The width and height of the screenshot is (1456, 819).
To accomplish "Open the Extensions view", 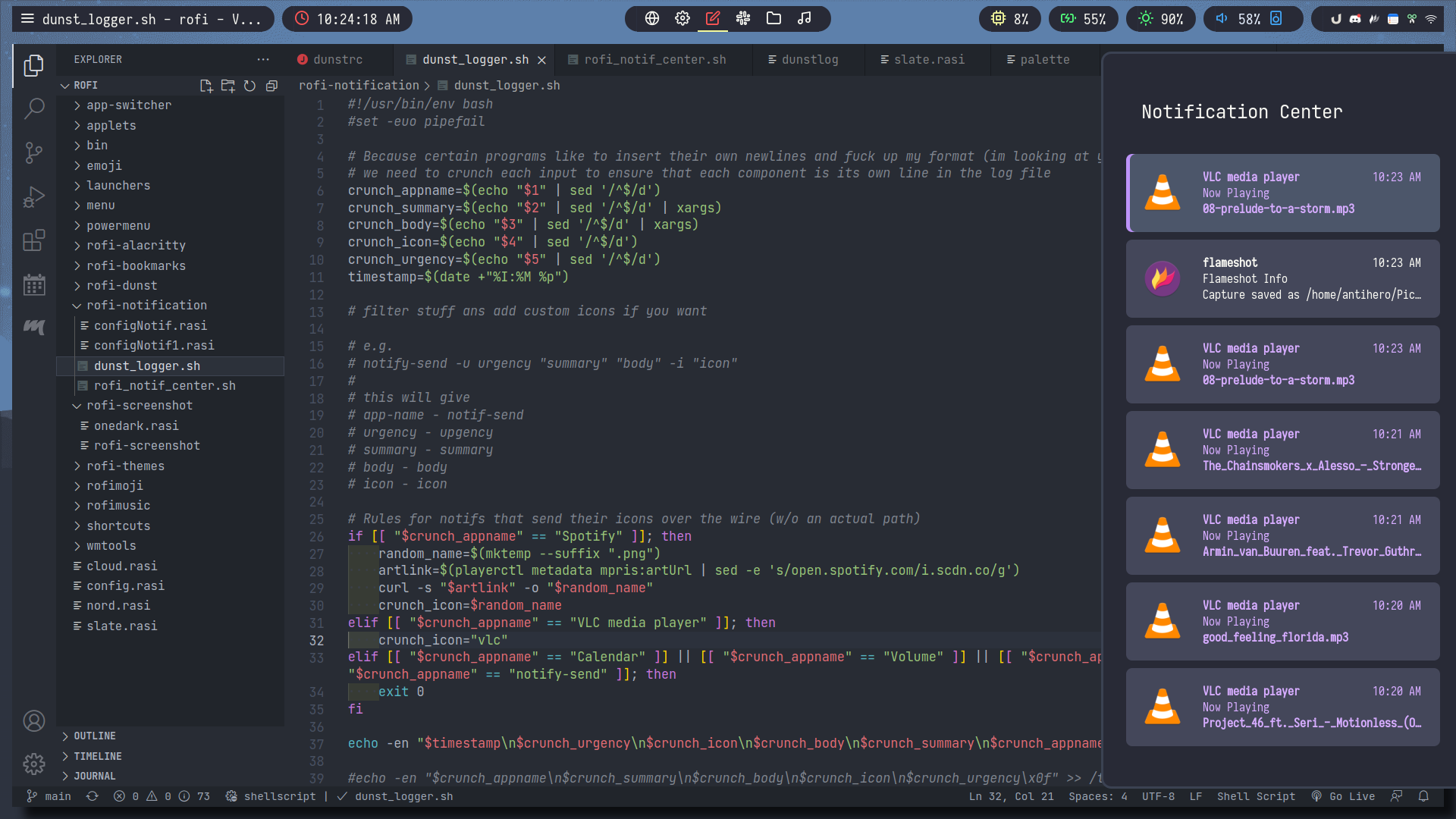I will coord(33,241).
